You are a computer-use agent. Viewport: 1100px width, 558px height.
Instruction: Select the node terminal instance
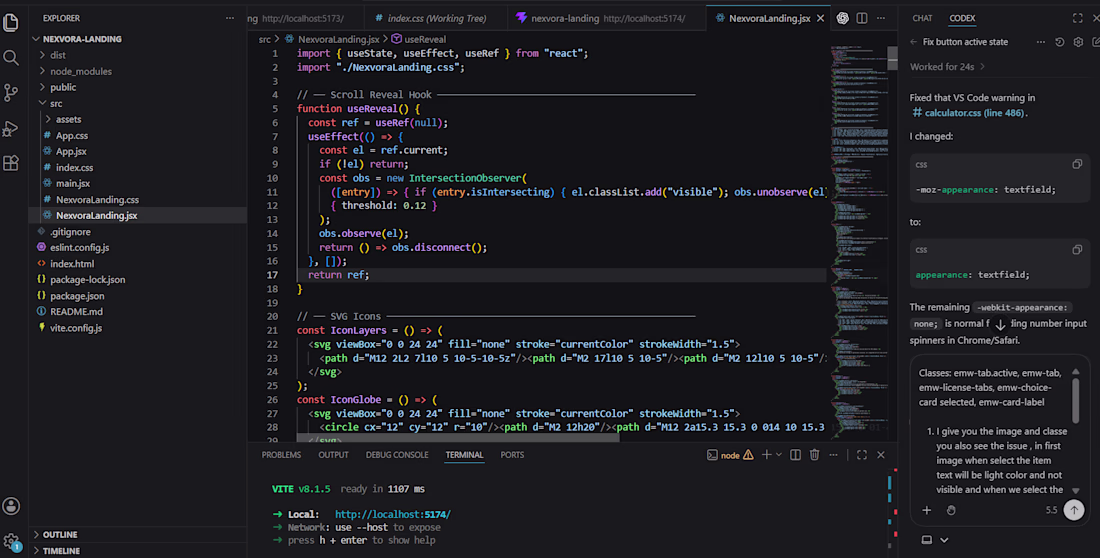pyautogui.click(x=730, y=455)
